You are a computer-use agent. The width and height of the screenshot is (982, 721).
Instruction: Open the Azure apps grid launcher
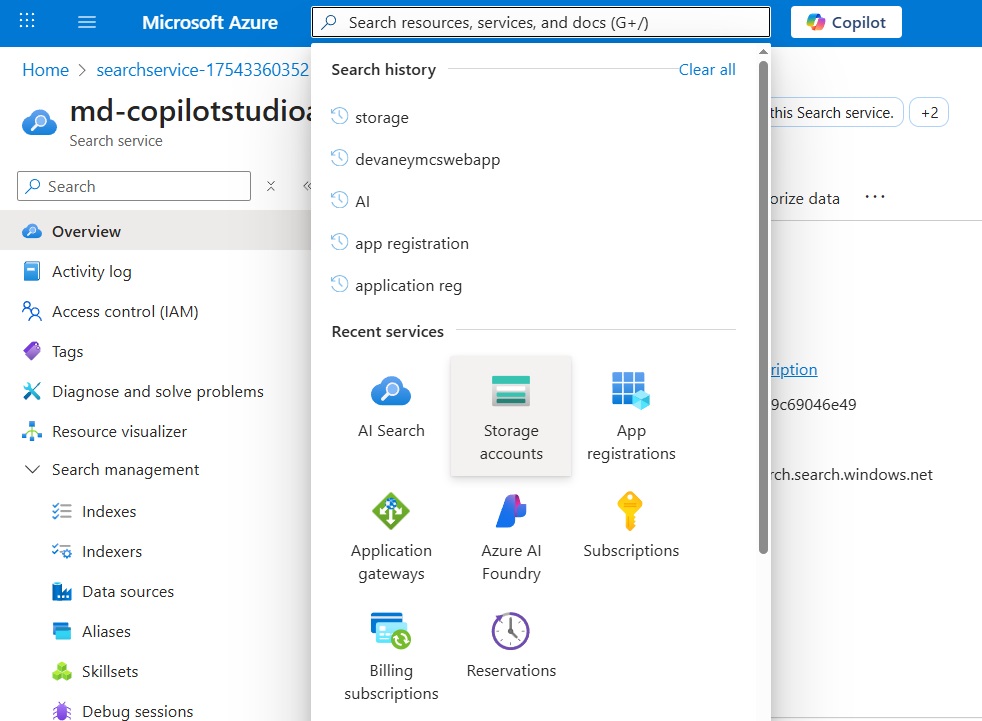click(x=27, y=21)
